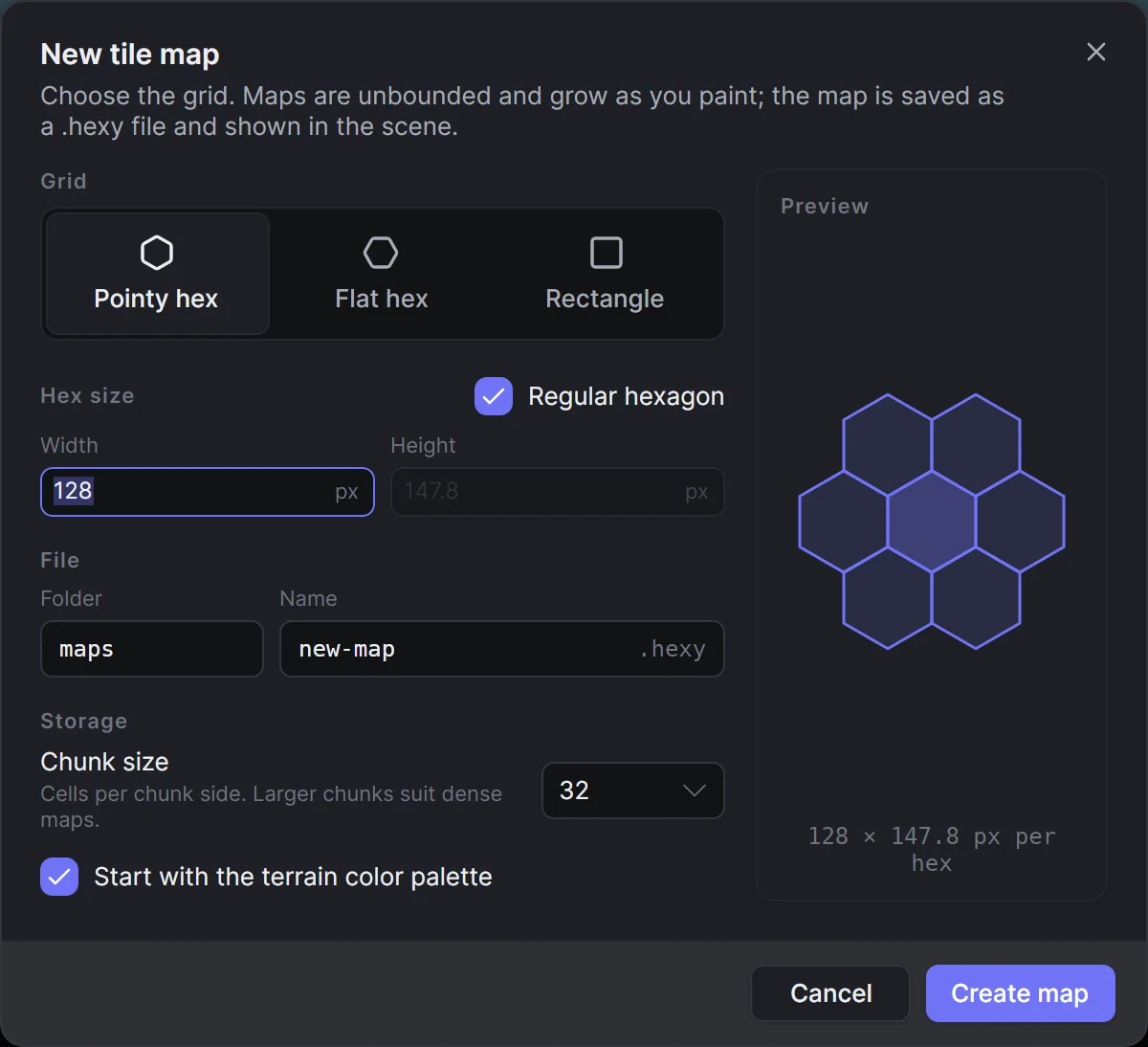Choose the Rectangle grid type
This screenshot has width=1148, height=1047.
[605, 274]
